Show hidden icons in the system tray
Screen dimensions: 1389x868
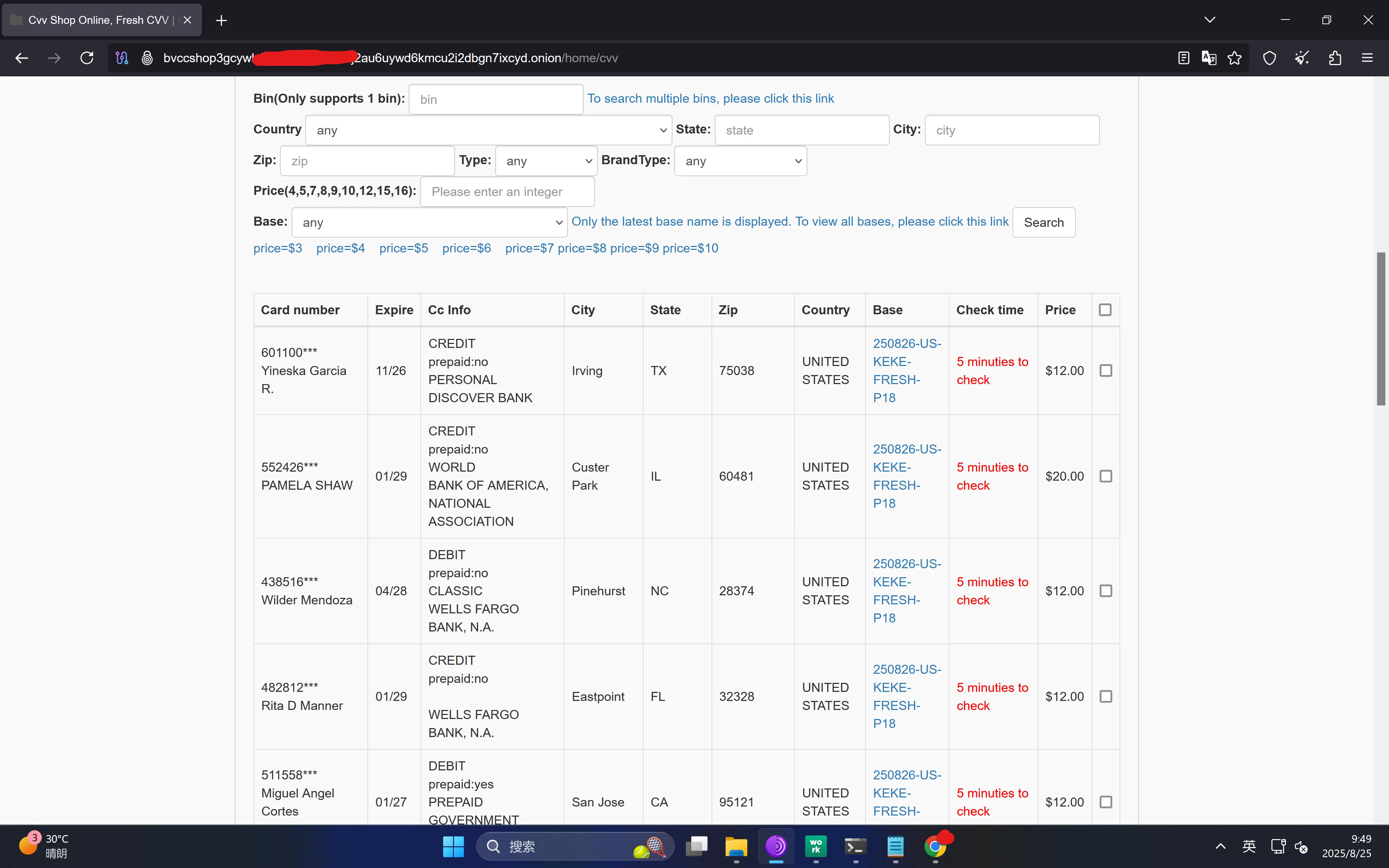pyautogui.click(x=1221, y=846)
